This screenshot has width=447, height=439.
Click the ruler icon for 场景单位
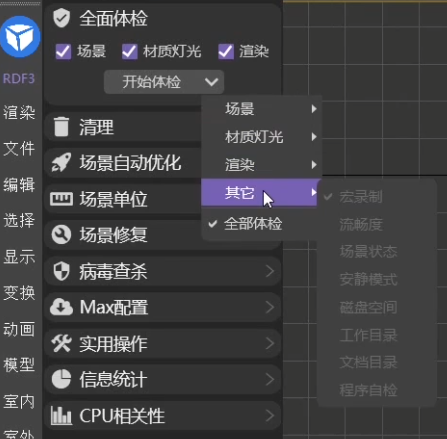pos(61,199)
